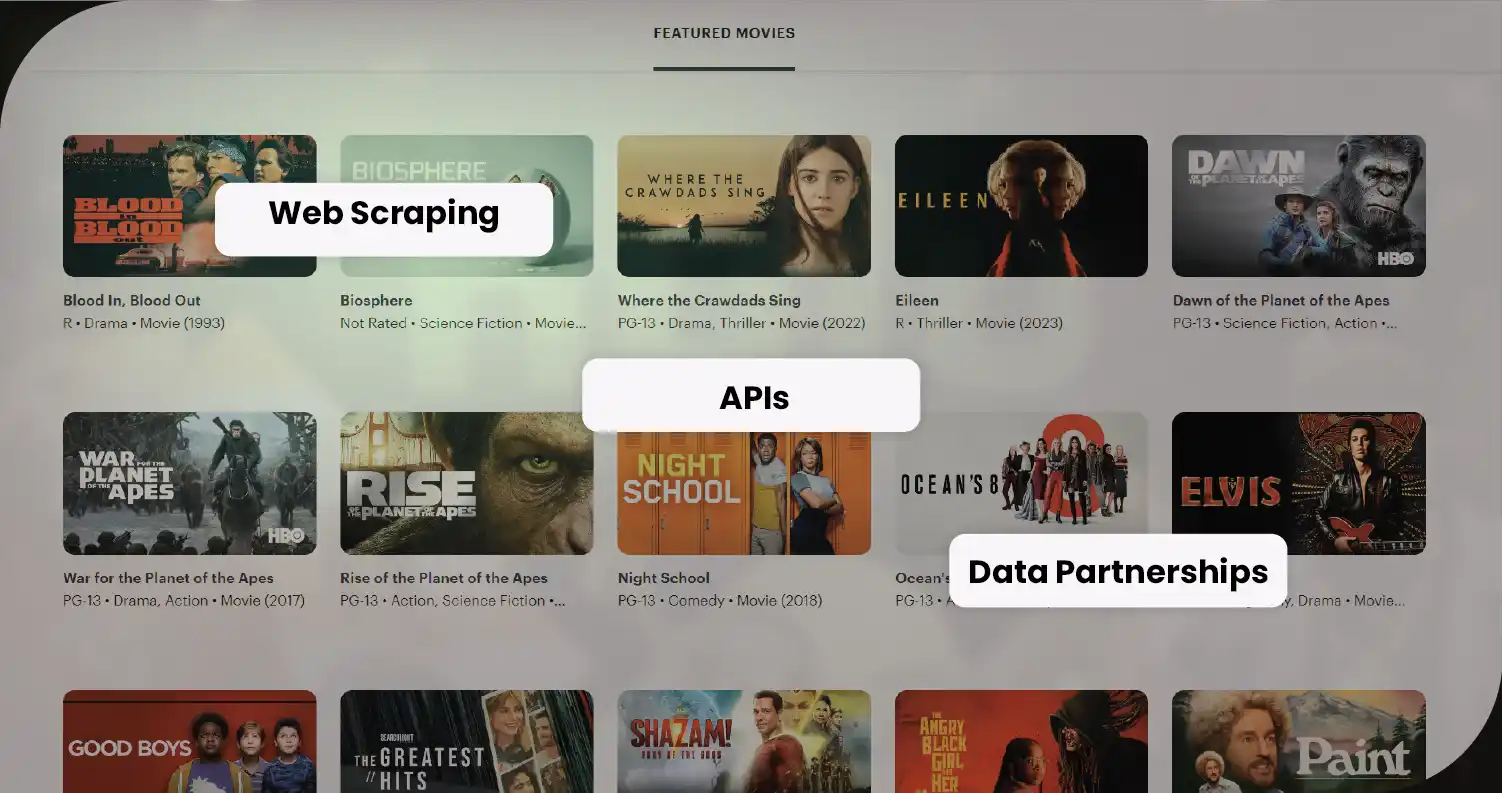This screenshot has height=793, width=1503.
Task: Open the Eileen movie thumbnail
Action: 1020,206
